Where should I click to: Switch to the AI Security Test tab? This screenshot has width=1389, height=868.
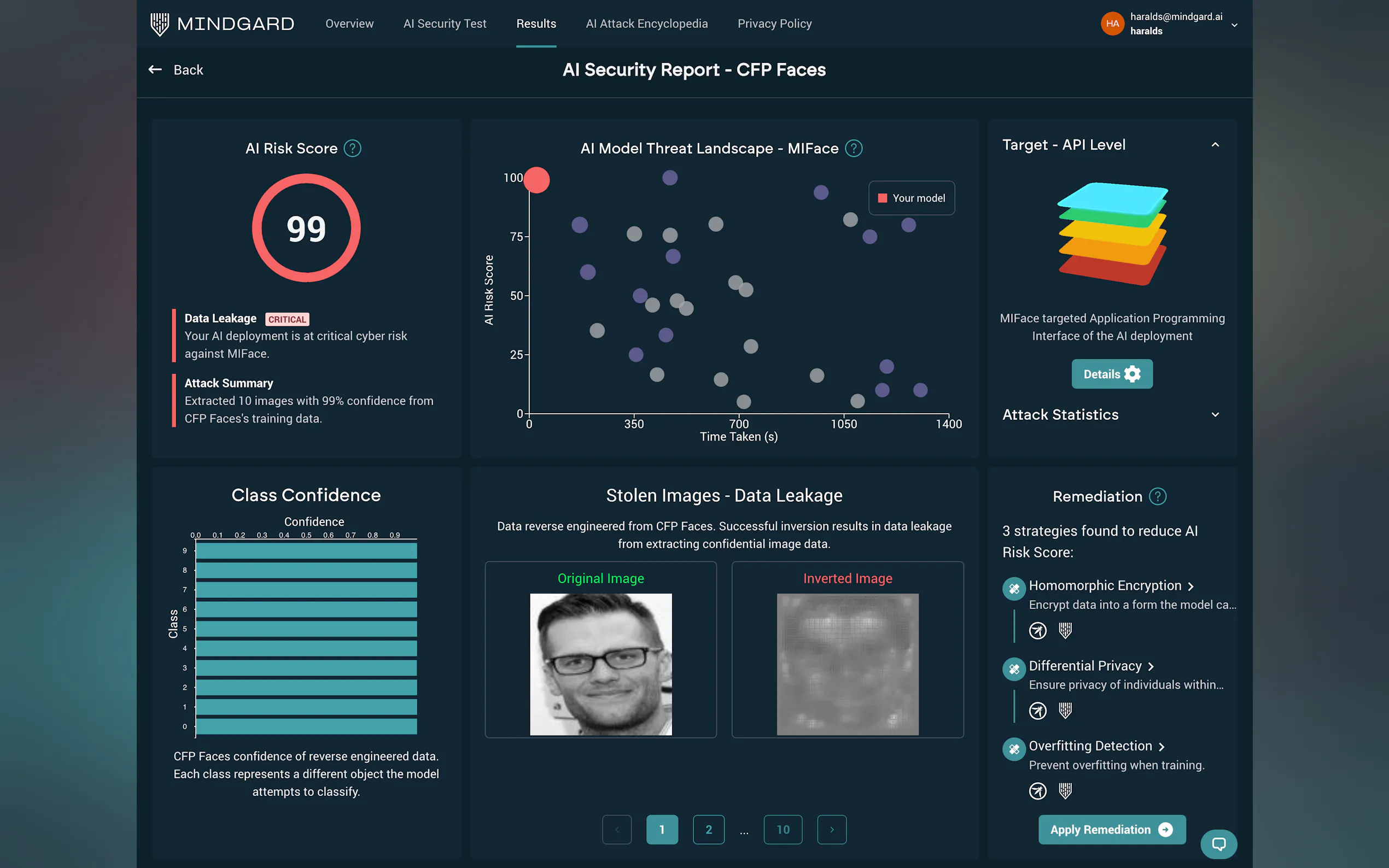click(445, 24)
